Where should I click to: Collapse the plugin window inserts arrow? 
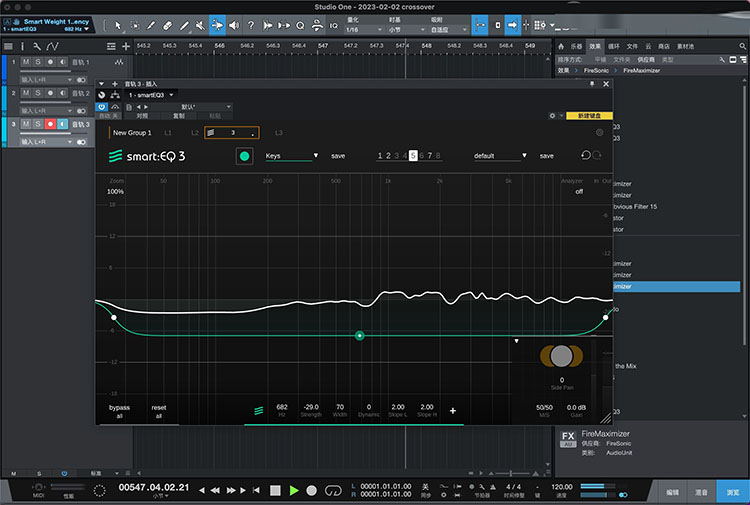click(x=101, y=84)
